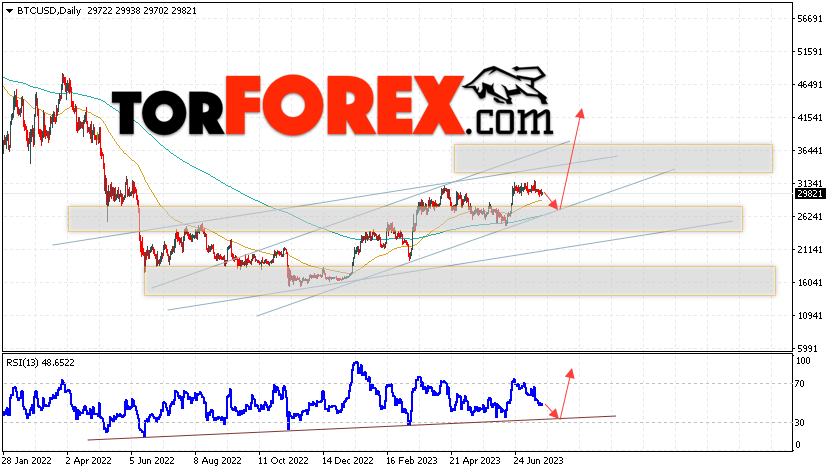Select price axis label 5991

(x=808, y=348)
